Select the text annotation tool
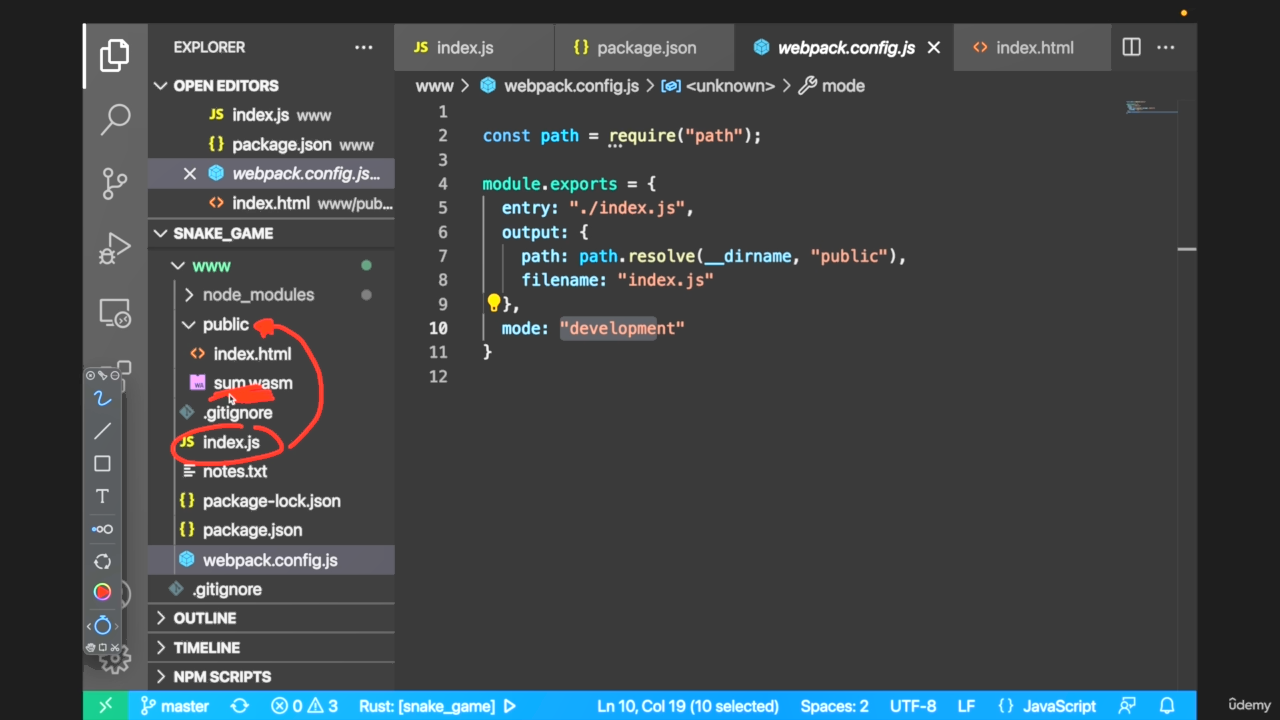This screenshot has height=720, width=1280. pos(102,496)
